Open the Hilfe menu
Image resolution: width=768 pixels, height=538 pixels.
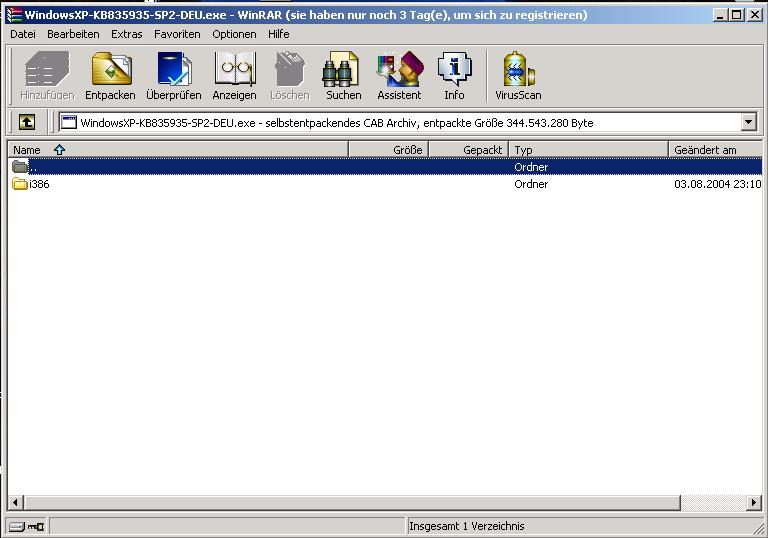(x=278, y=34)
